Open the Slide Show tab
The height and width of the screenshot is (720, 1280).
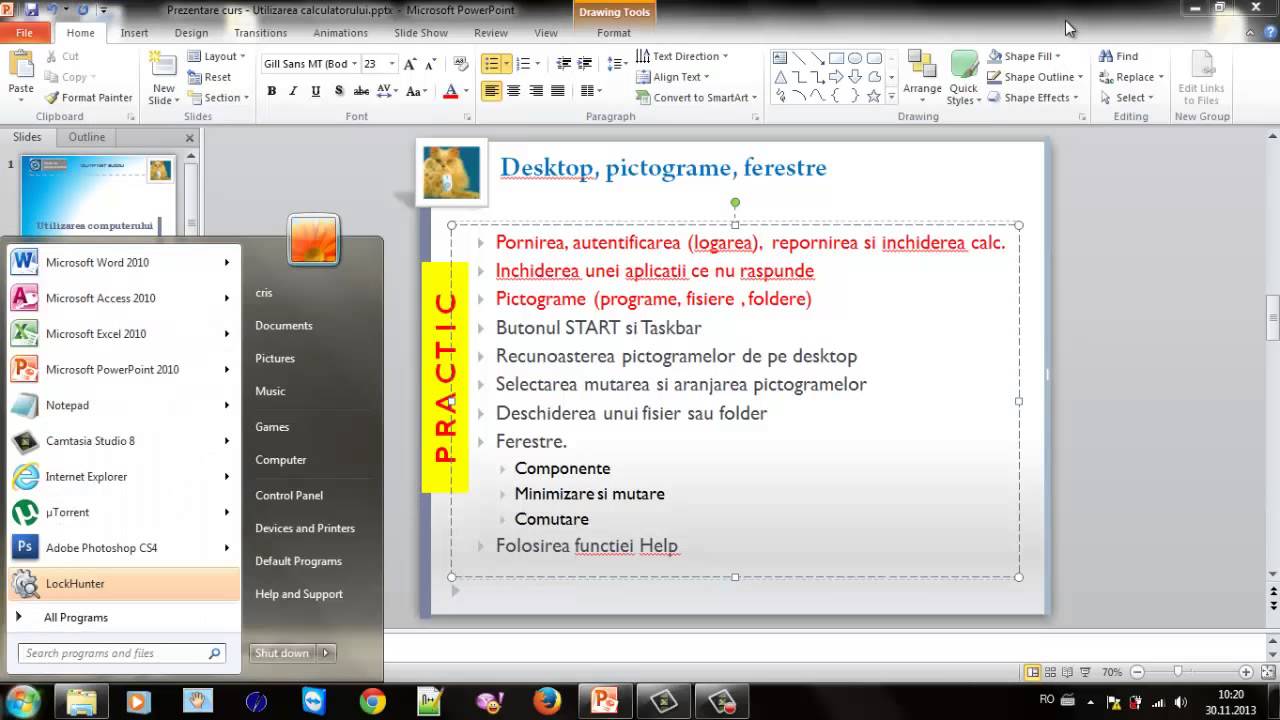pyautogui.click(x=421, y=33)
